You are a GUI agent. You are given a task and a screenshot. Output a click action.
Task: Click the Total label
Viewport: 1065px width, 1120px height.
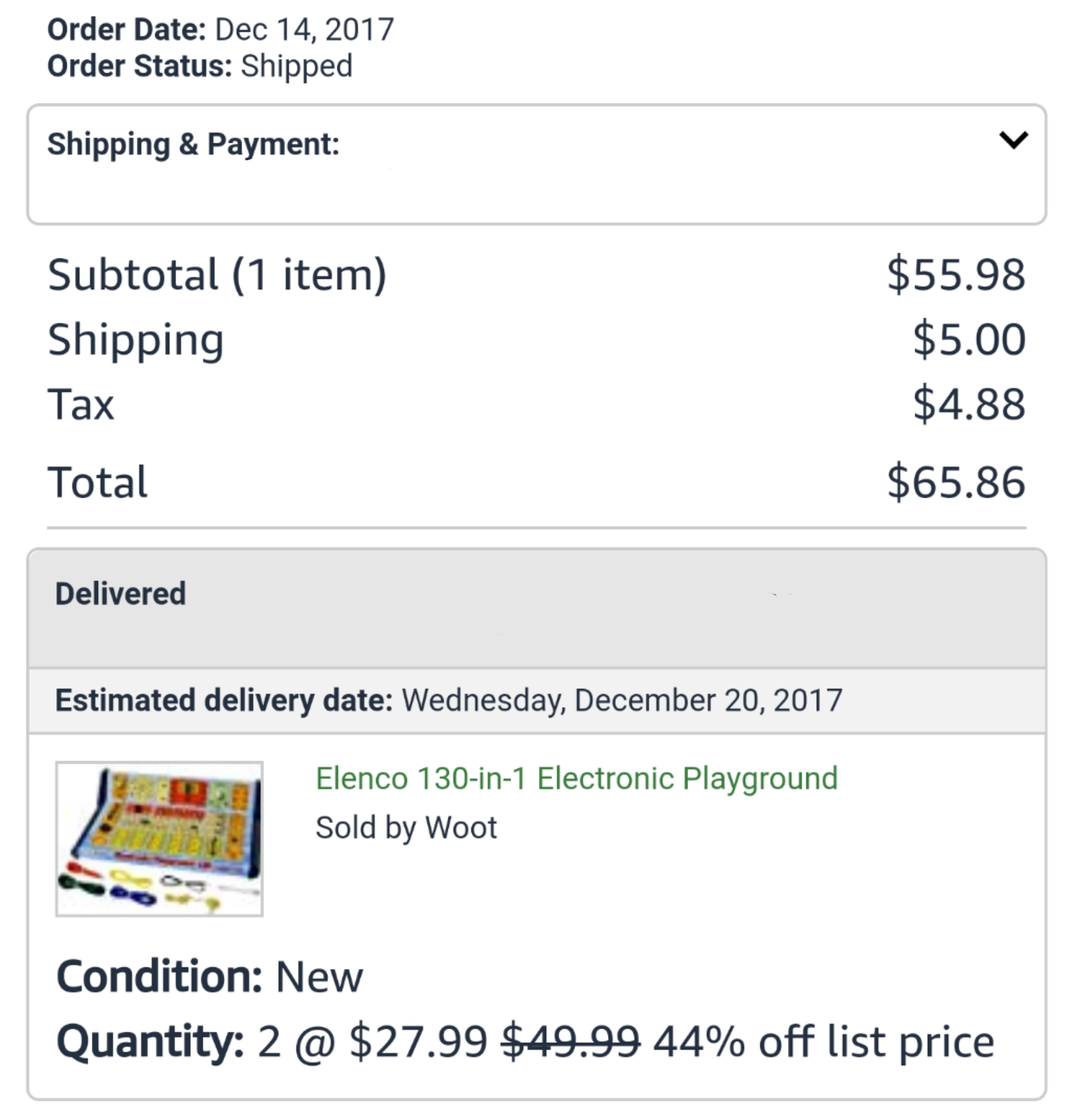tap(98, 482)
